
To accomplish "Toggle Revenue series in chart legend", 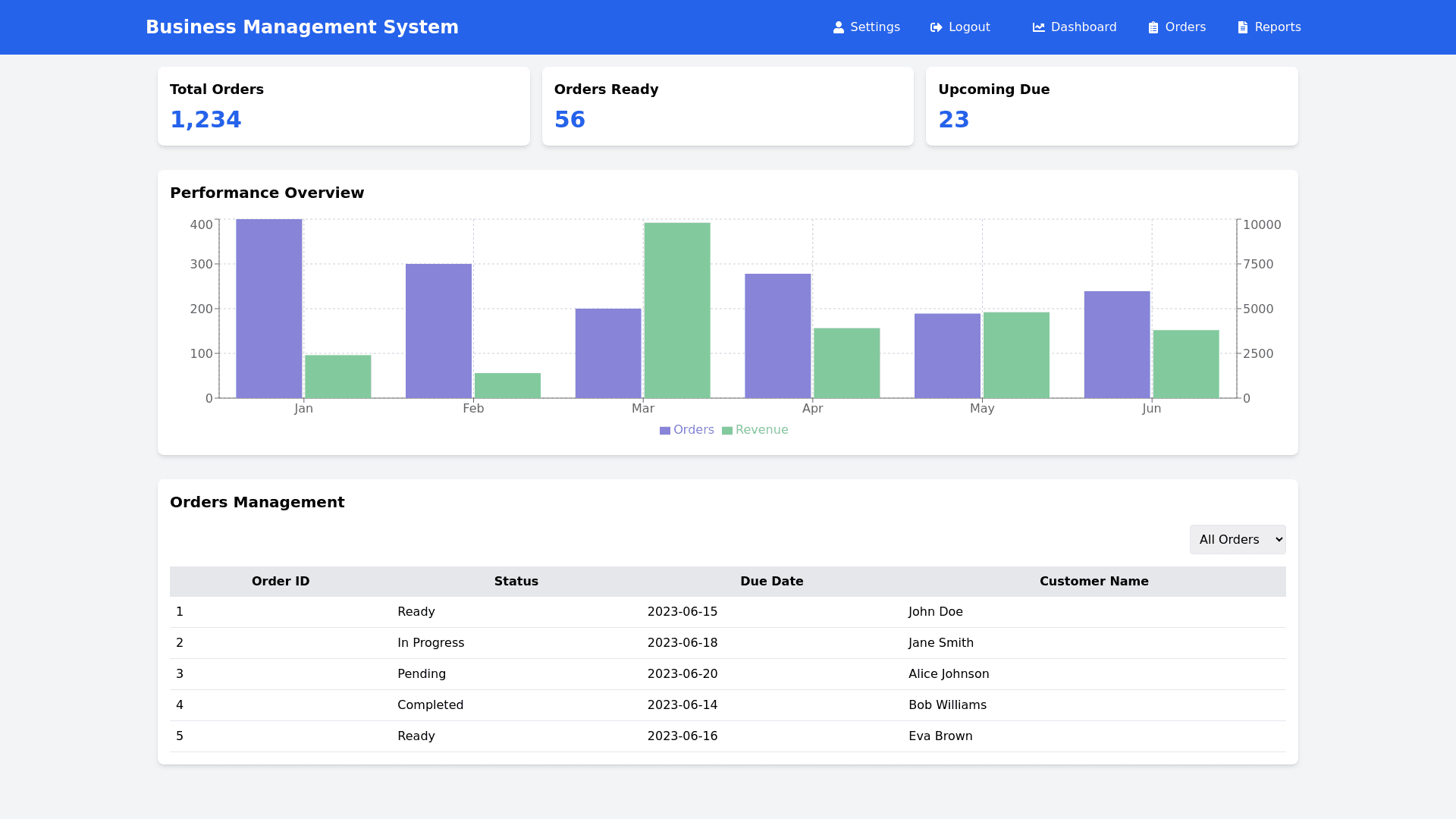I will pyautogui.click(x=761, y=430).
